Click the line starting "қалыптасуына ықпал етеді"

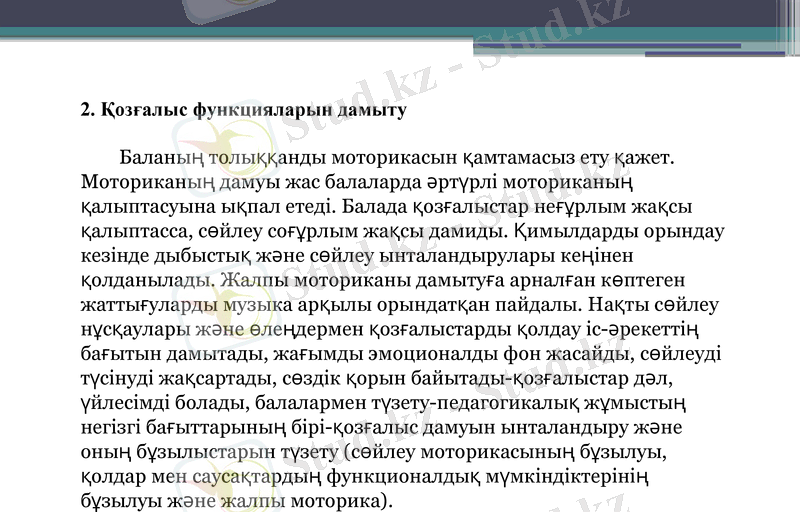[x=387, y=207]
